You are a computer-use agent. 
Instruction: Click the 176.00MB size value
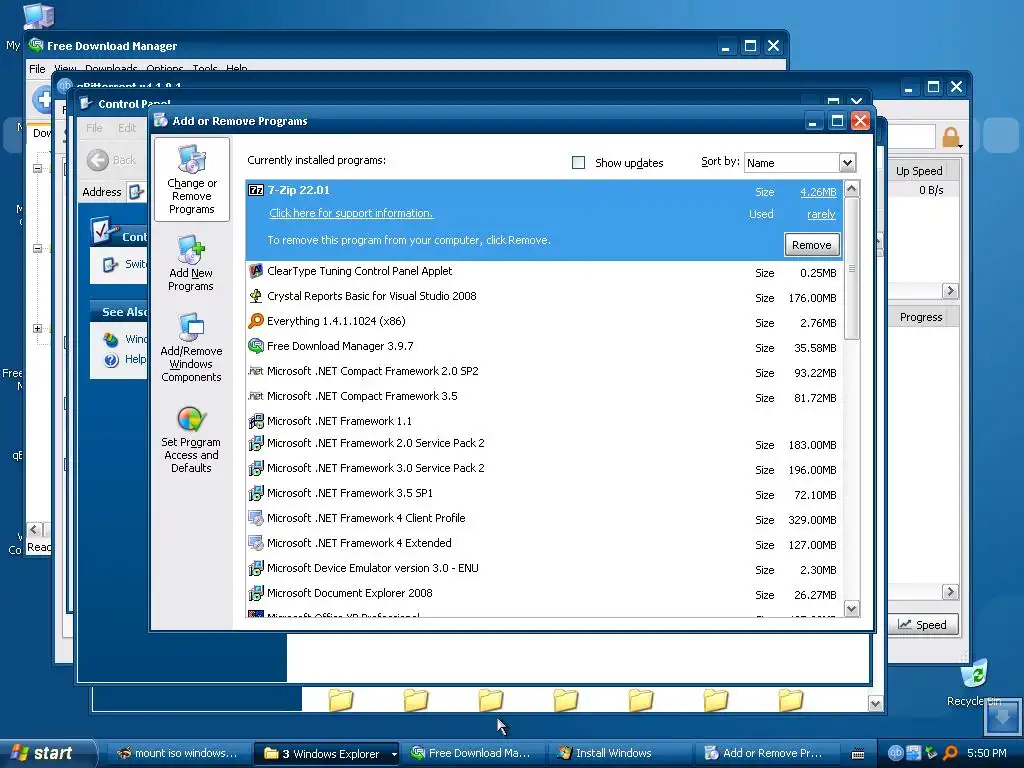(x=812, y=298)
